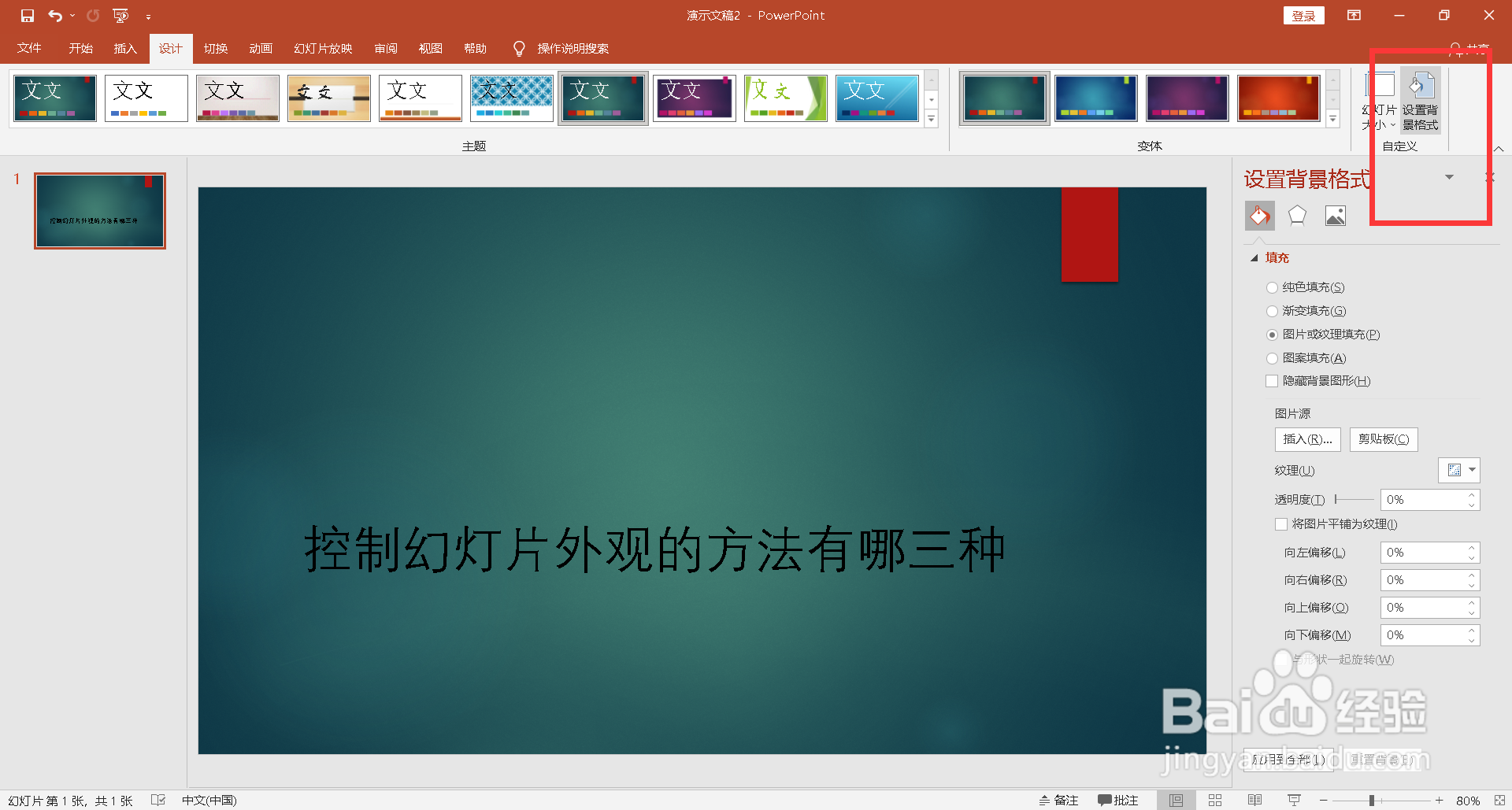
Task: Click the slide title text 控制幻灯片外观的方法有哪三种
Action: 655,549
